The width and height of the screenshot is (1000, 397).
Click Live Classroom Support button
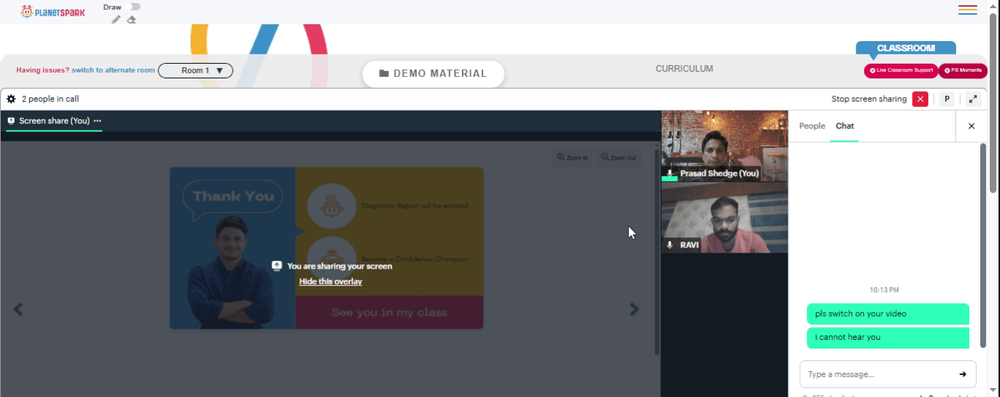tap(901, 70)
